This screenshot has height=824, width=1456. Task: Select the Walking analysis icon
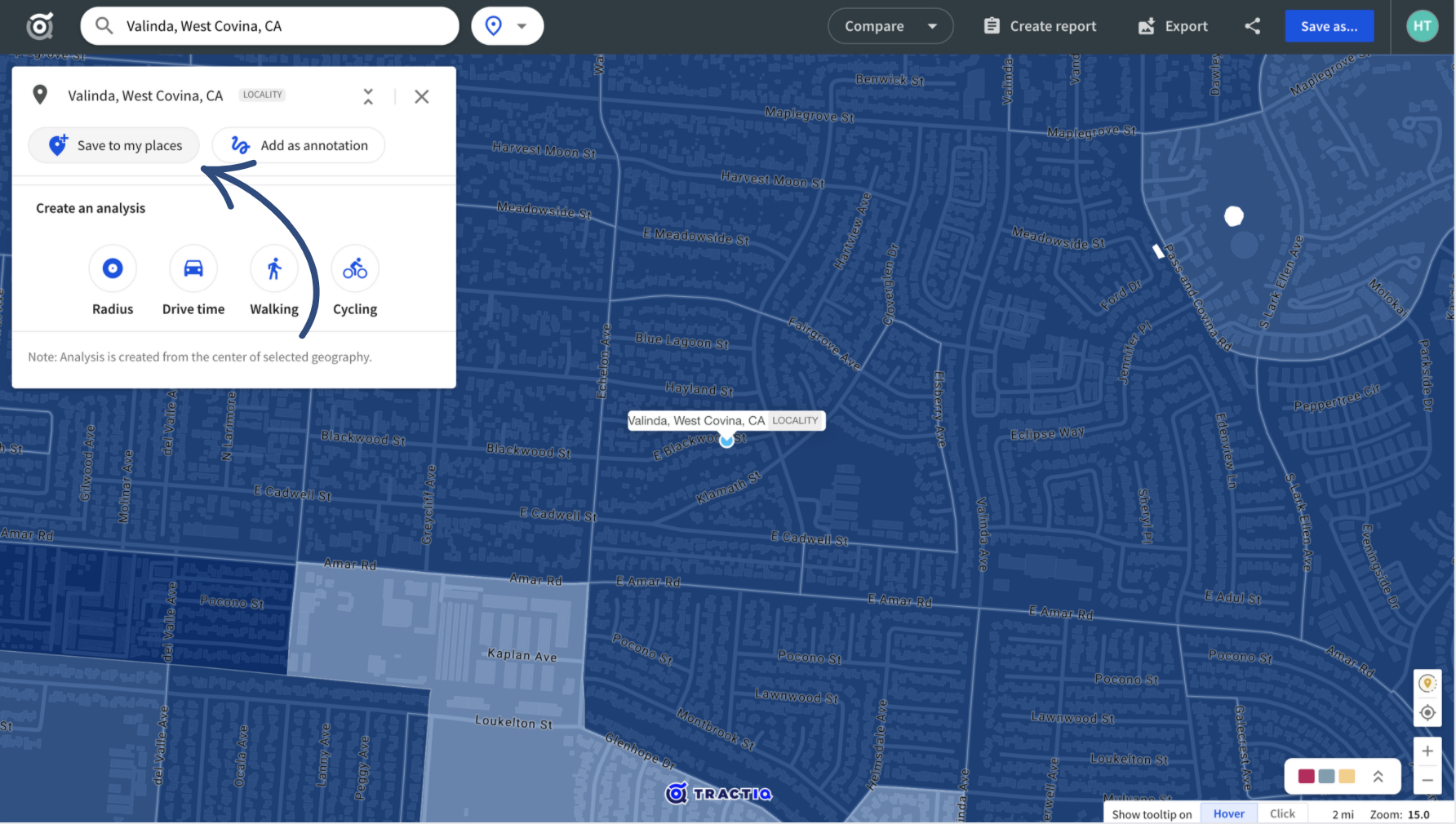pyautogui.click(x=274, y=268)
